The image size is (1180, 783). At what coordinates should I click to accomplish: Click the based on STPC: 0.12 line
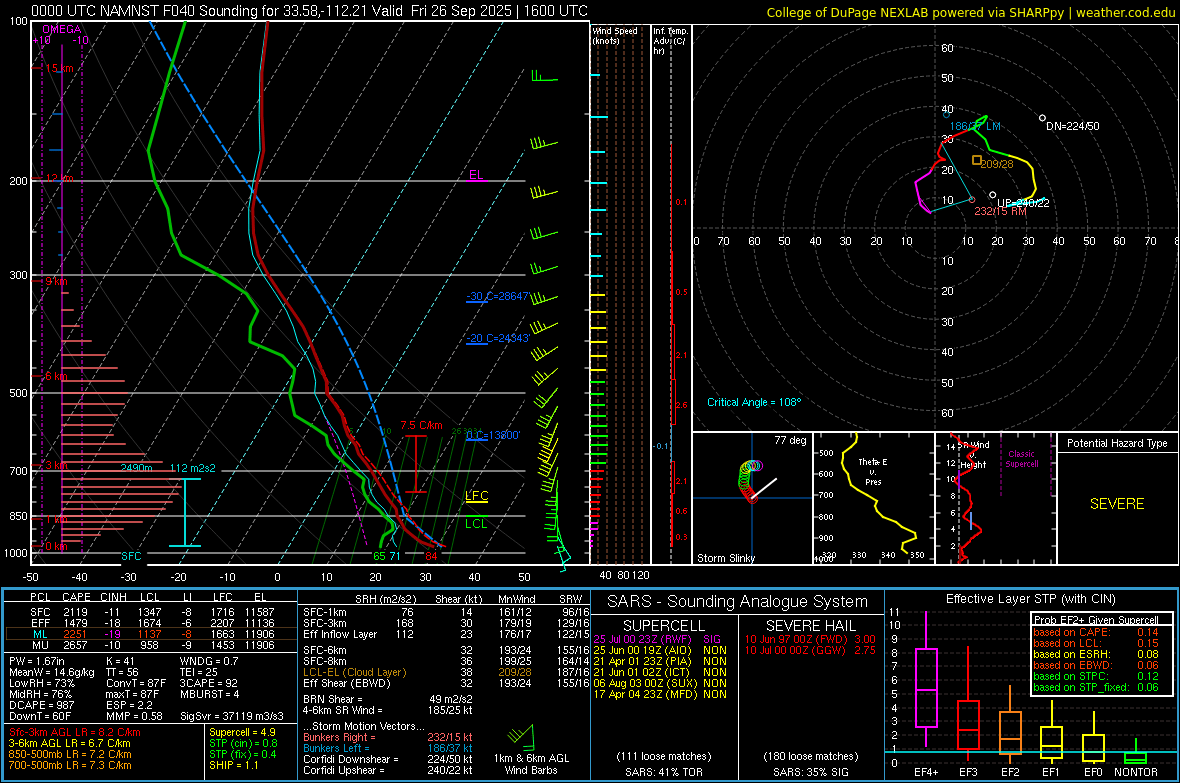[1096, 676]
